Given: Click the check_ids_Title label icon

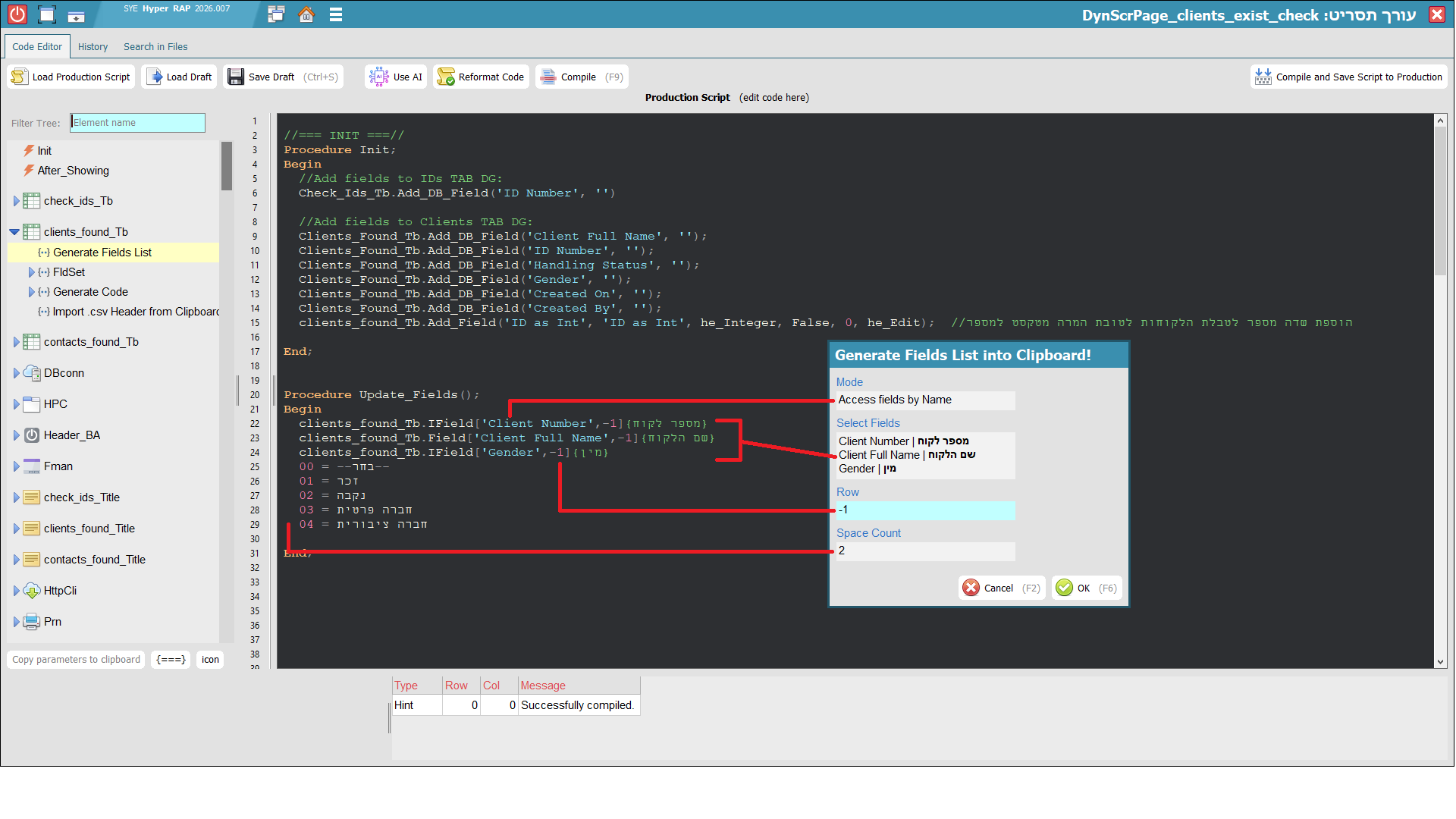Looking at the screenshot, I should (32, 497).
